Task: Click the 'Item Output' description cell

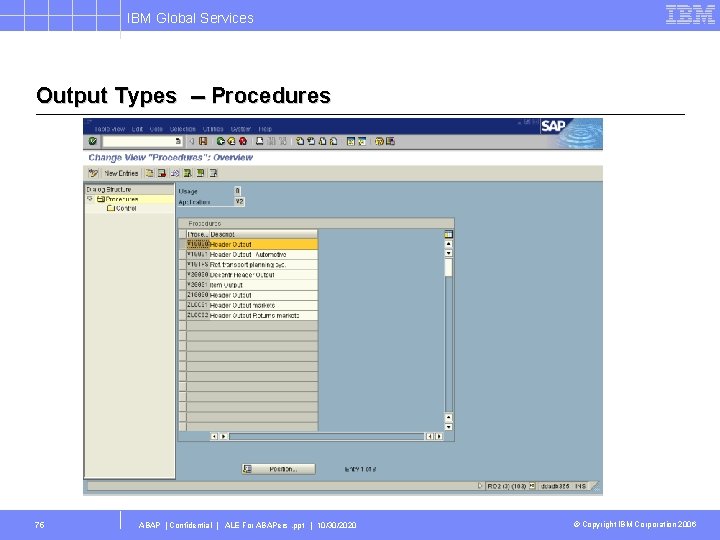Action: 263,285
